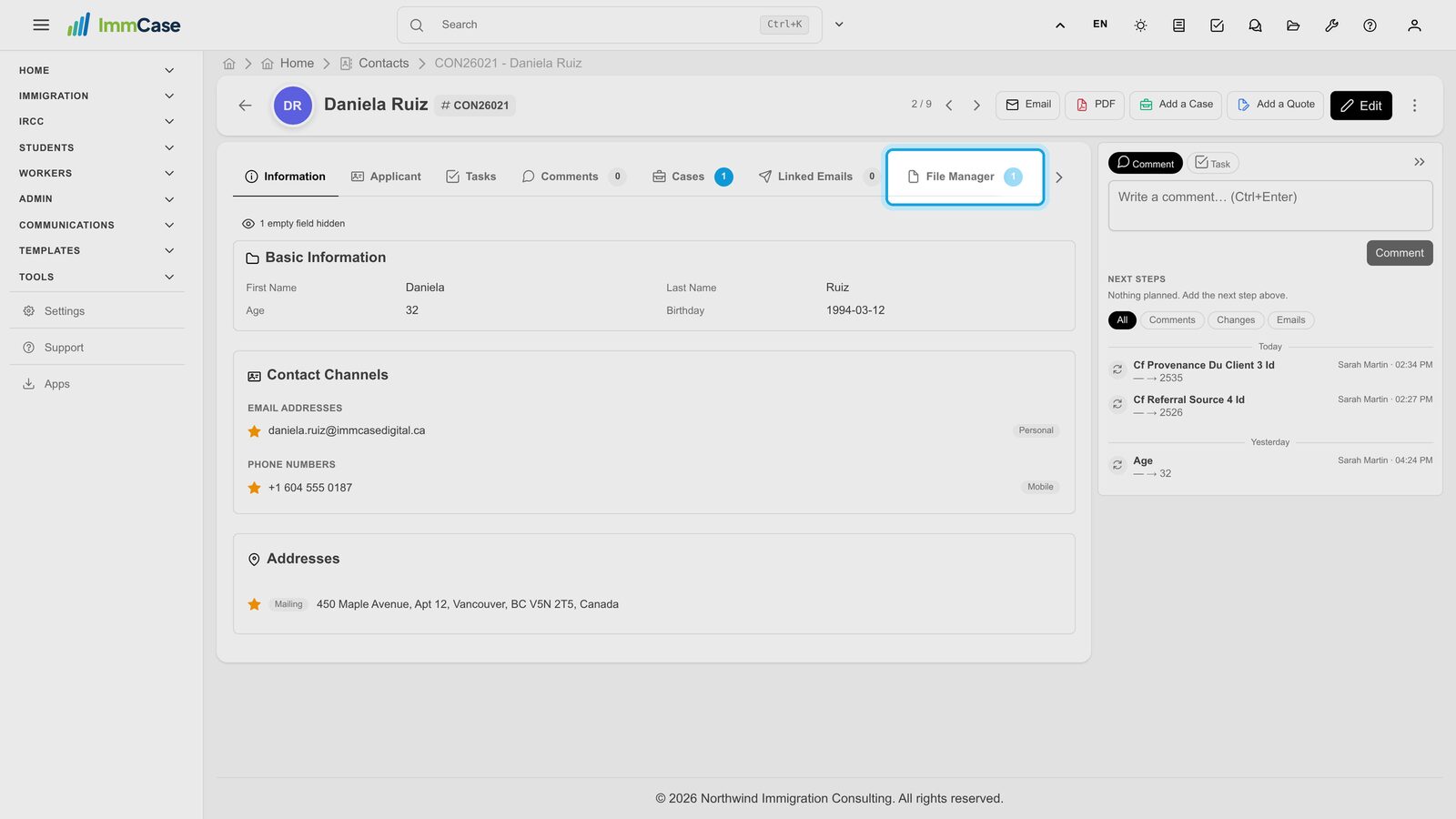The image size is (1456, 819).
Task: Open folder icon in top bar
Action: click(1293, 25)
